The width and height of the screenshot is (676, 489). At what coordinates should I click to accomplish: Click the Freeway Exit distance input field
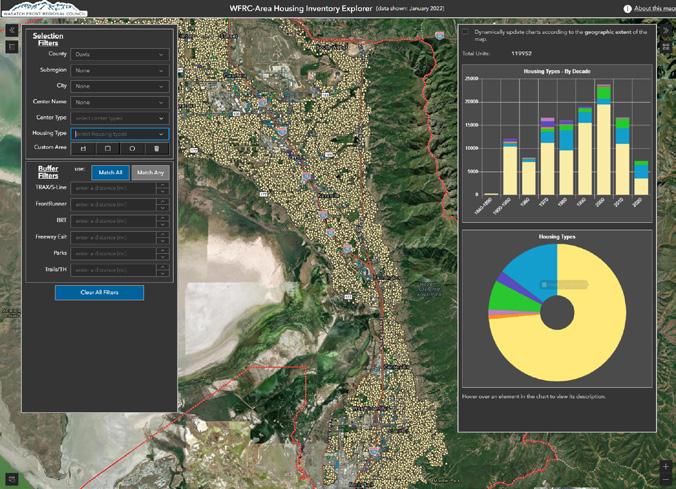tap(113, 238)
